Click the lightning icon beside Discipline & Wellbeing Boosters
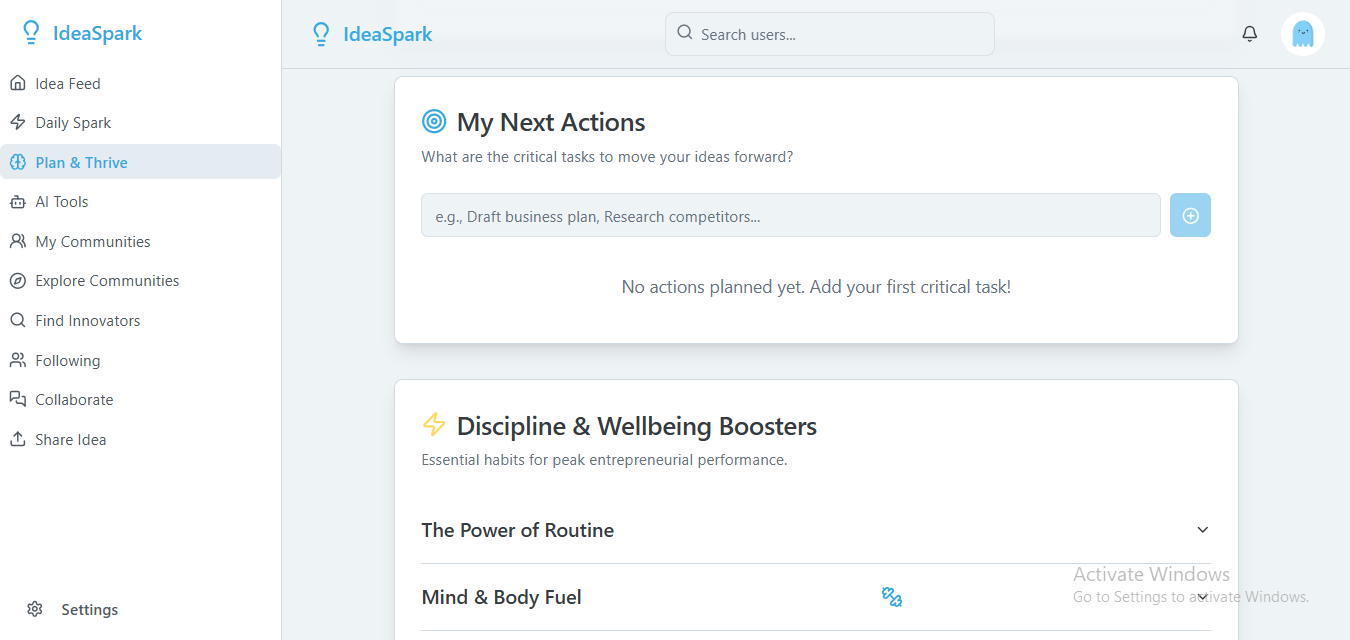 pyautogui.click(x=434, y=425)
